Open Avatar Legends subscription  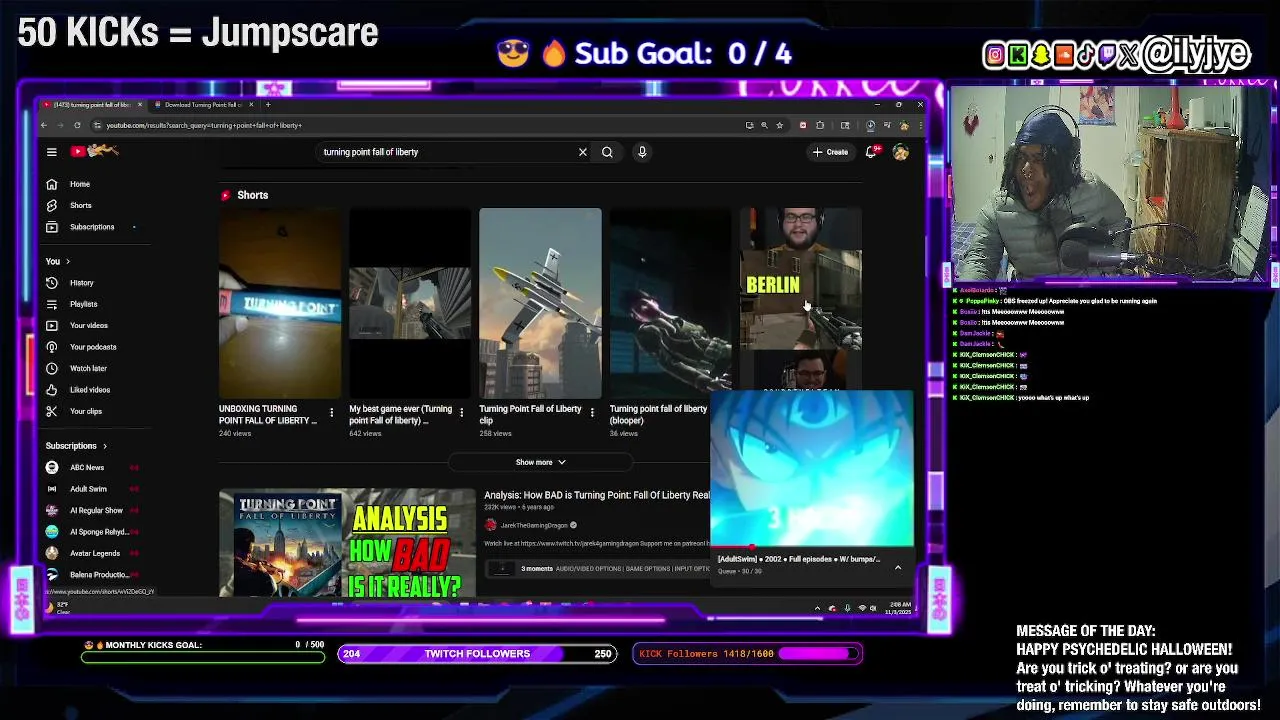pyautogui.click(x=91, y=553)
